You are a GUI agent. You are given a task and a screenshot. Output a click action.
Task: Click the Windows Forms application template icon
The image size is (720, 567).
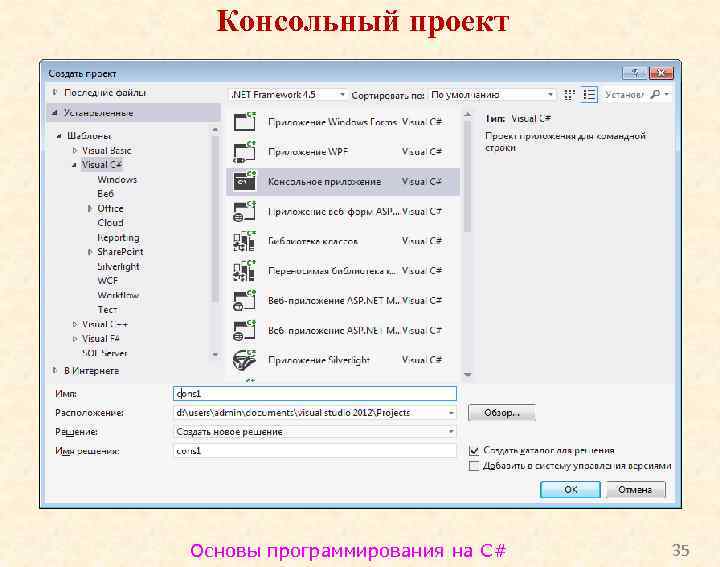pyautogui.click(x=244, y=122)
